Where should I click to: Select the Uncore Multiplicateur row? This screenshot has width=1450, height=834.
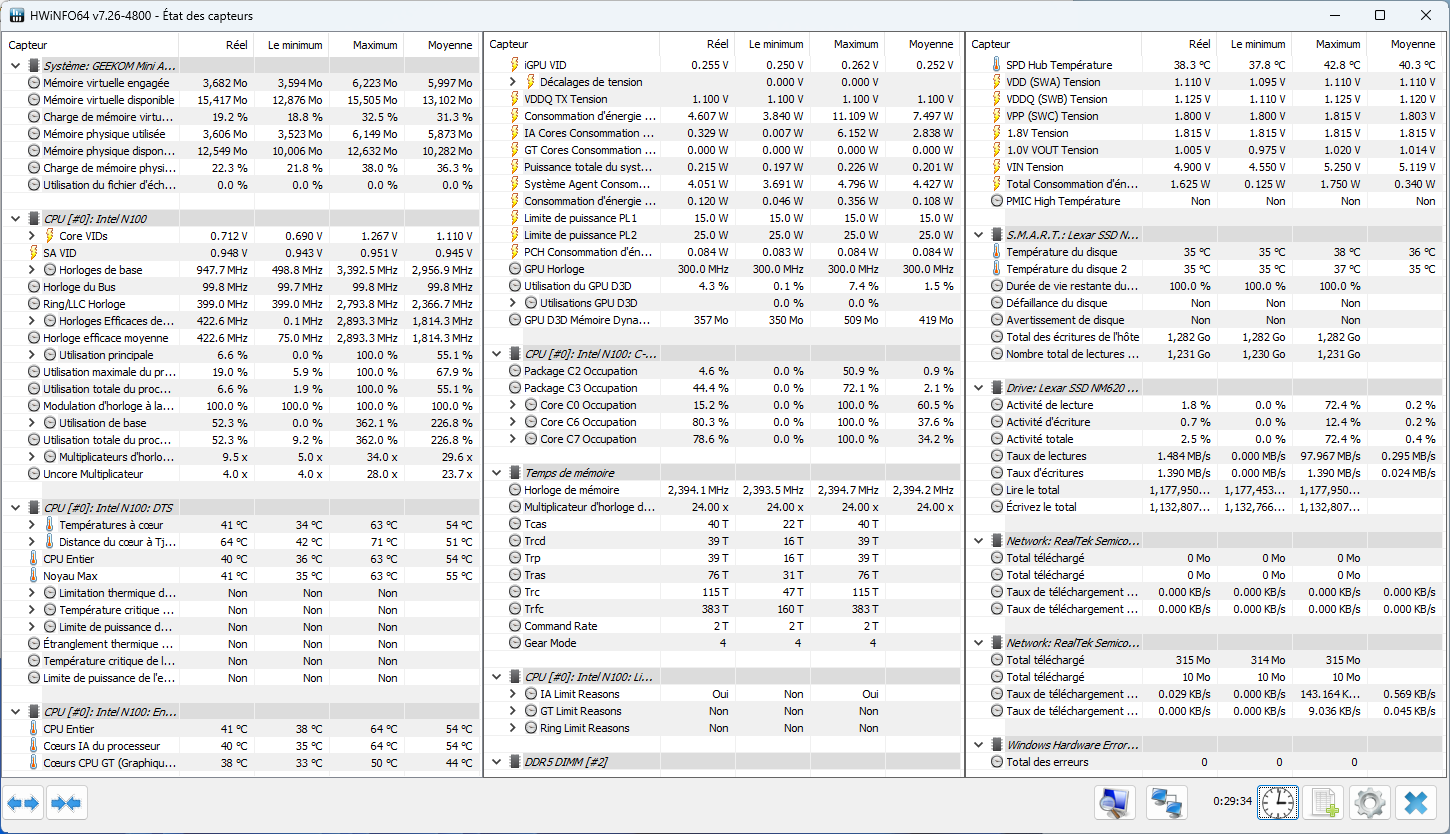241,474
